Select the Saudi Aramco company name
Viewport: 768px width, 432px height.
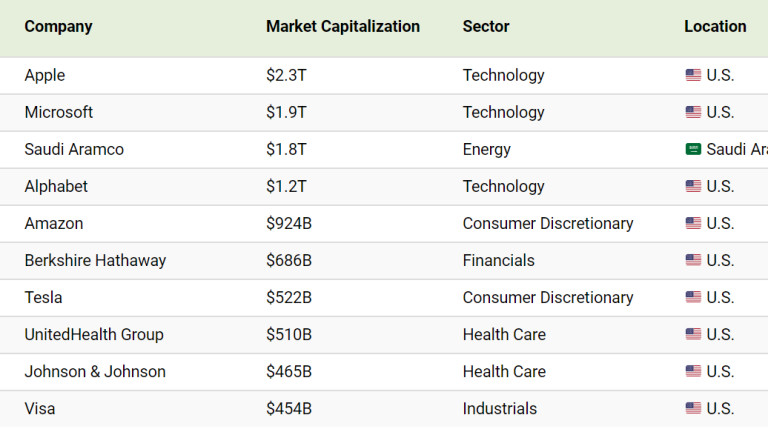coord(74,149)
